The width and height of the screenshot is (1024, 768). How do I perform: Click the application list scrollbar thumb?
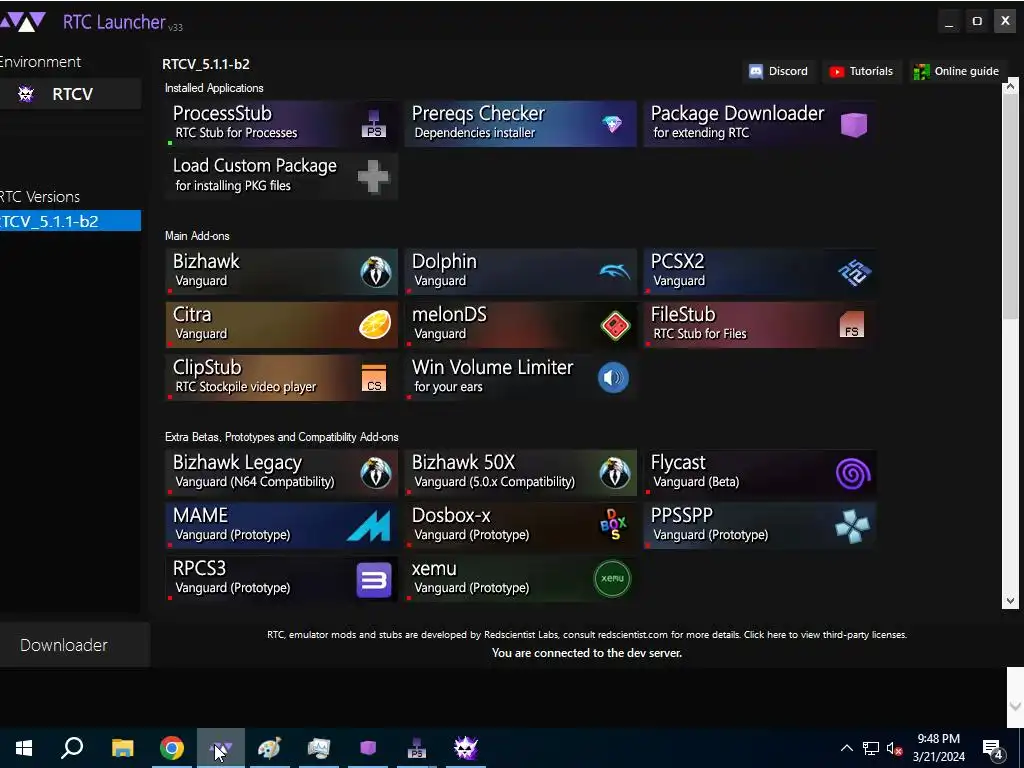pyautogui.click(x=1011, y=206)
